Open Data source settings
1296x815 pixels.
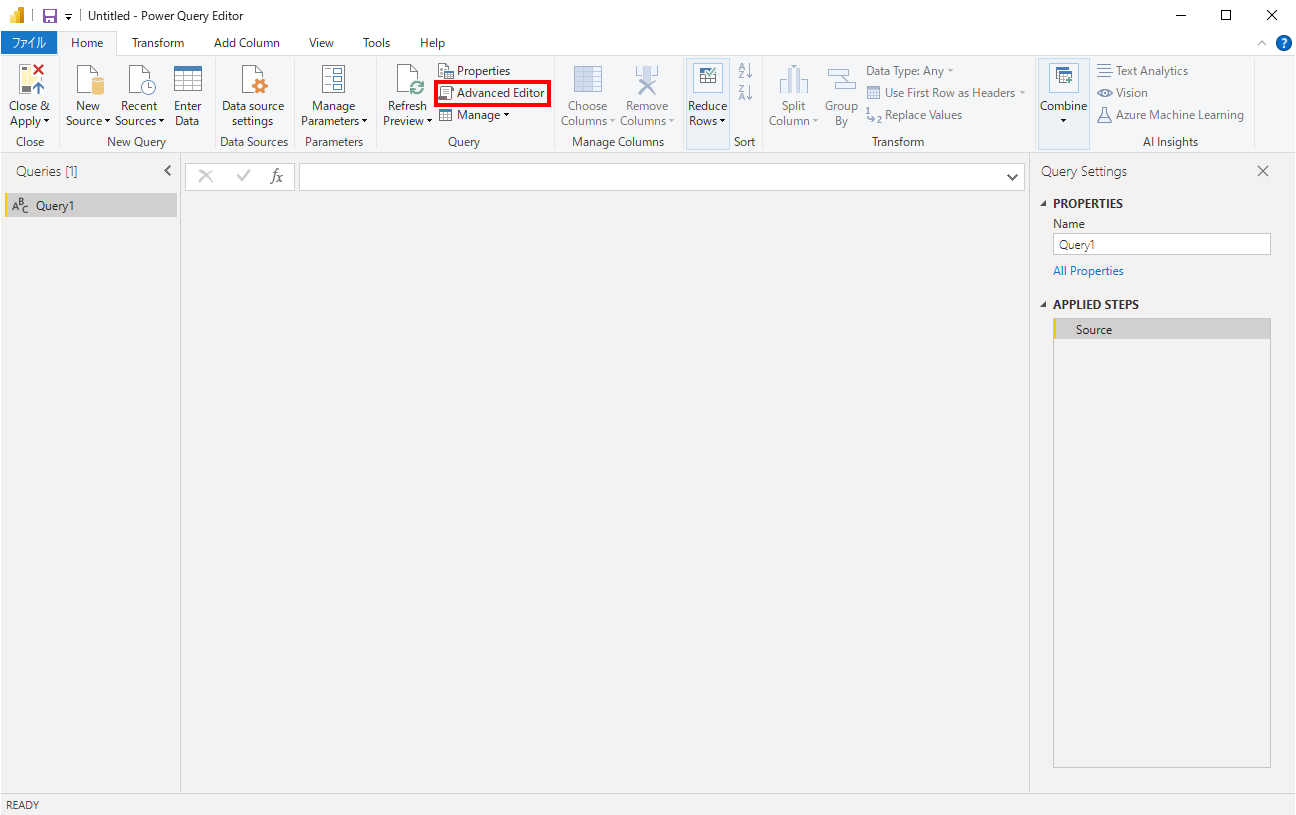(x=253, y=80)
